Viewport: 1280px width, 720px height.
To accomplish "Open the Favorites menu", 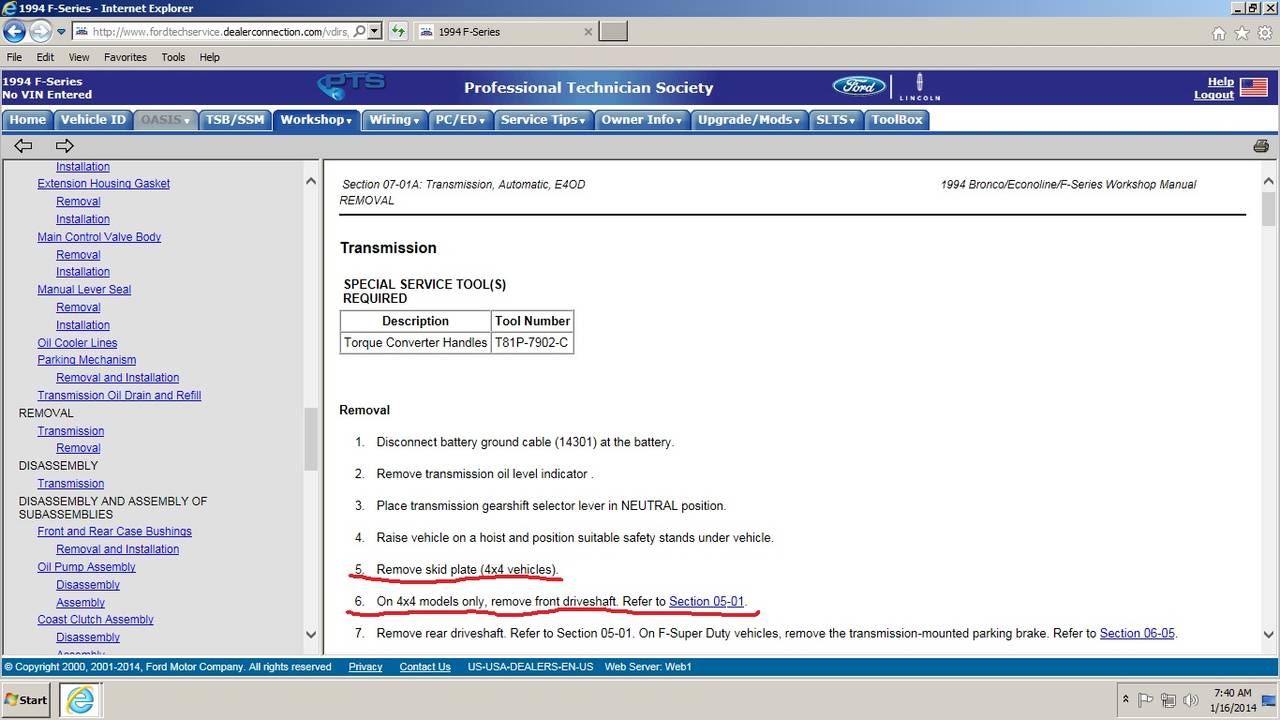I will [x=125, y=57].
